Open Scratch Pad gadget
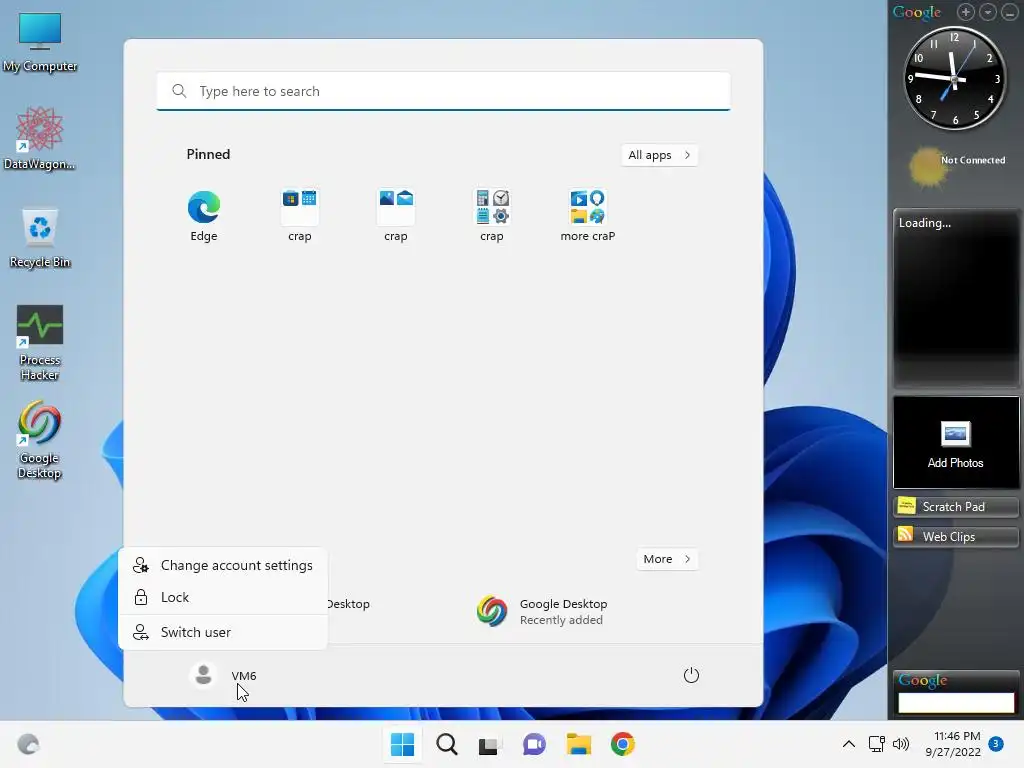Viewport: 1024px width, 768px height. pos(955,506)
